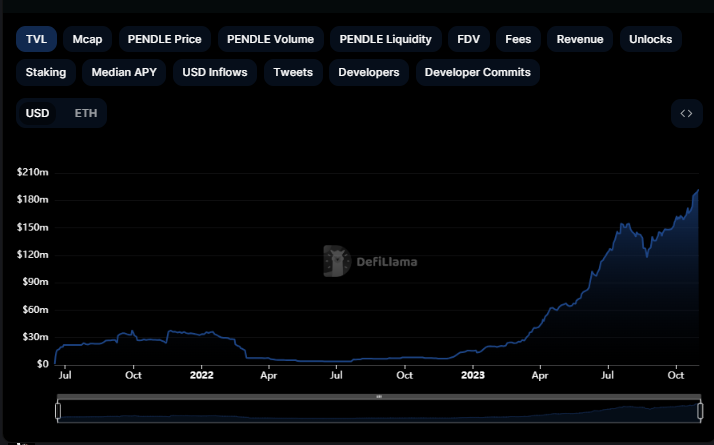Show USD Inflows on chart
The height and width of the screenshot is (445, 714).
[x=215, y=72]
